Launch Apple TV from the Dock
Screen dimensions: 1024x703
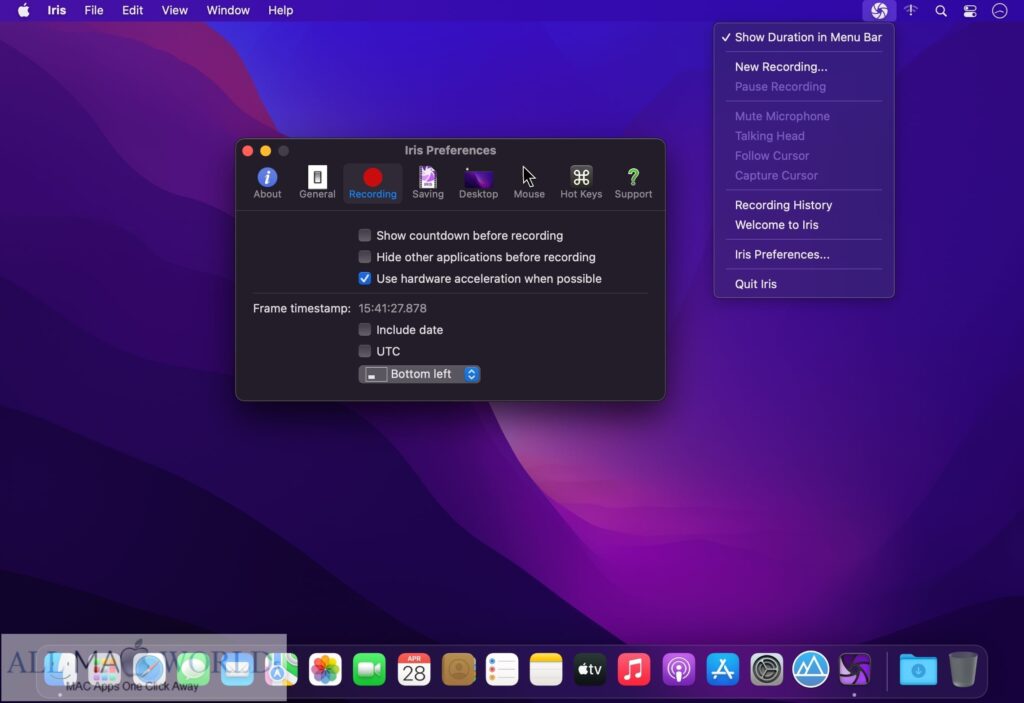tap(590, 670)
